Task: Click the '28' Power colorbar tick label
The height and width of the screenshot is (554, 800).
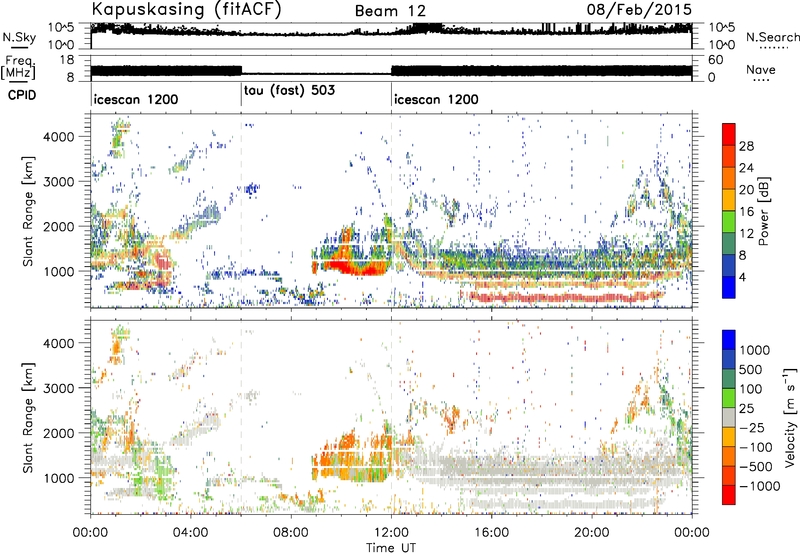Action: [746, 146]
